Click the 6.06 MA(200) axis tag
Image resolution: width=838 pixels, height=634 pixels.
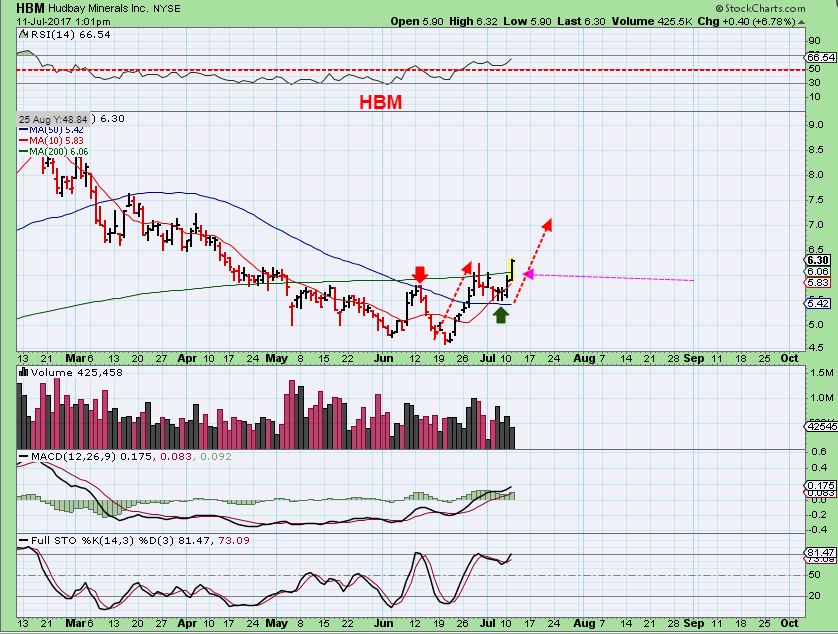(x=818, y=272)
